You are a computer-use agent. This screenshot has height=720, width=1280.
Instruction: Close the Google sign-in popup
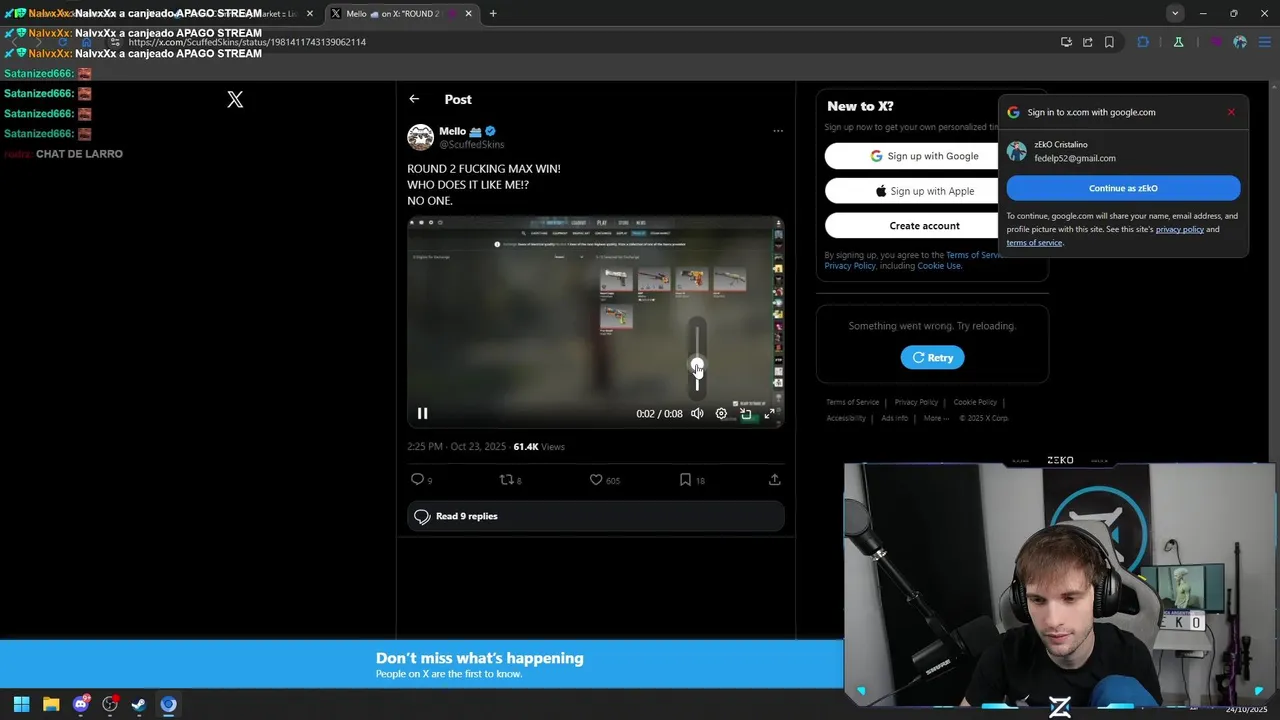click(1231, 112)
